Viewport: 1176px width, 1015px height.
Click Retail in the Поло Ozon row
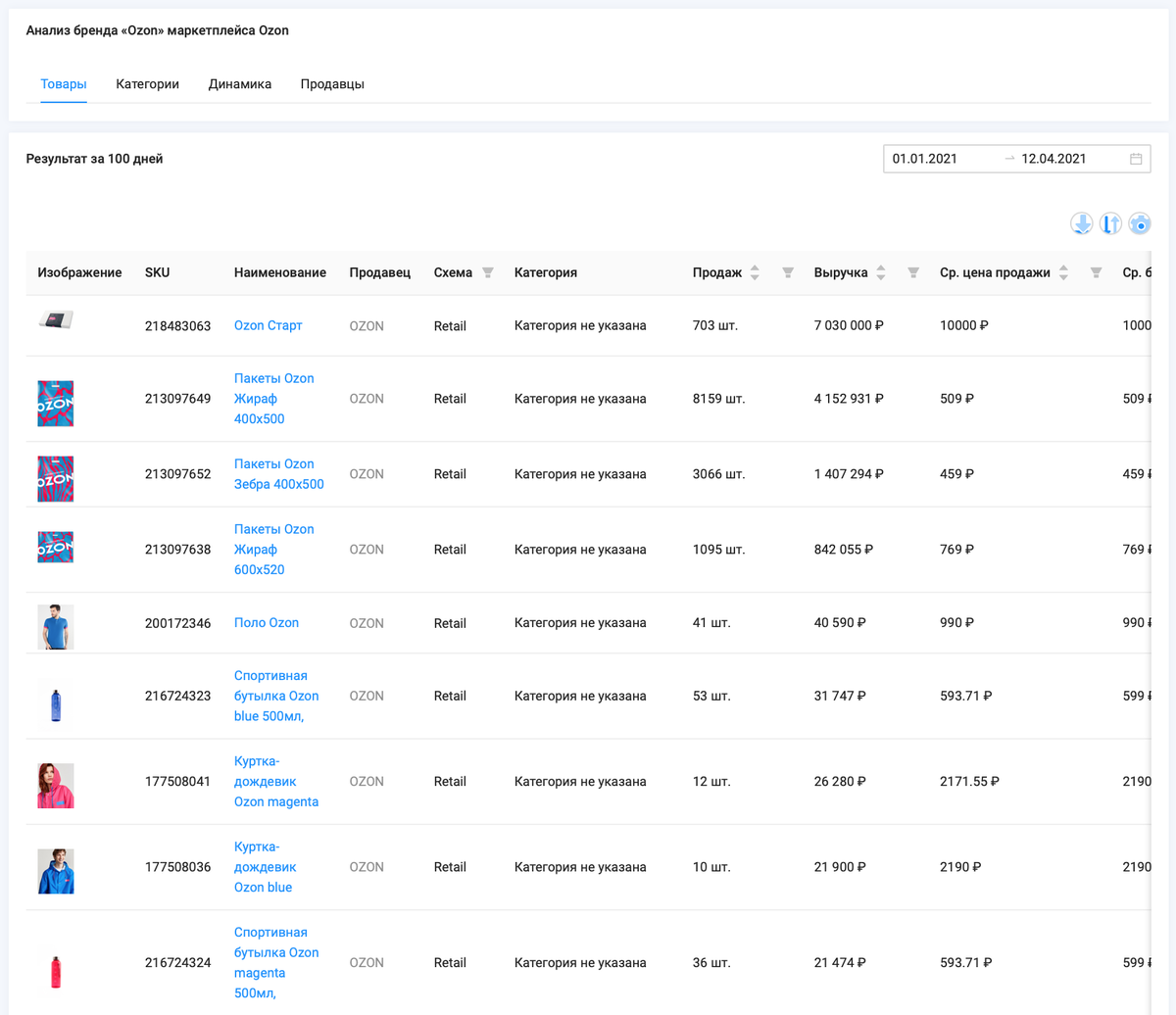point(450,623)
